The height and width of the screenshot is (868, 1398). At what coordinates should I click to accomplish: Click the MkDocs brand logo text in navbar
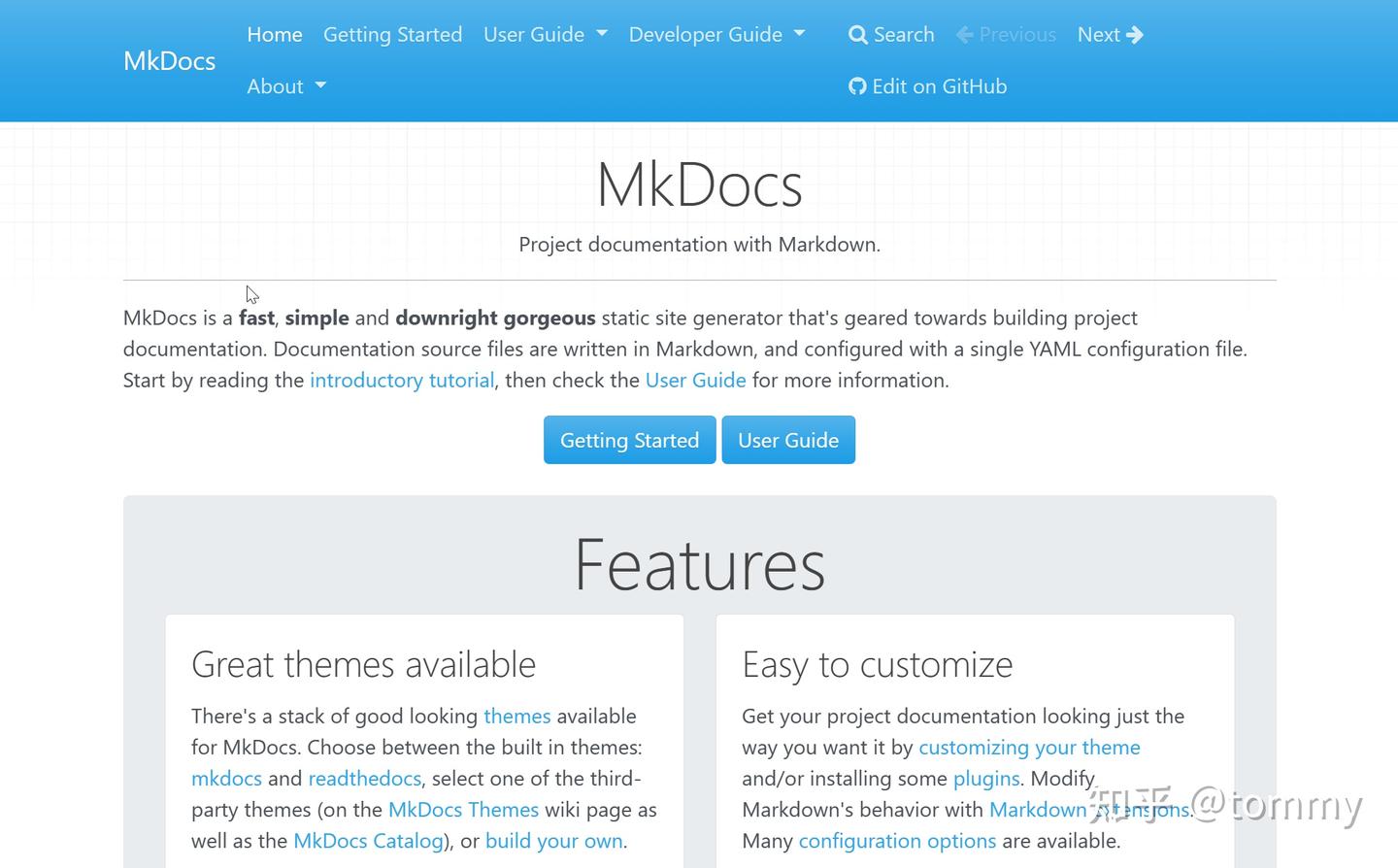tap(170, 60)
